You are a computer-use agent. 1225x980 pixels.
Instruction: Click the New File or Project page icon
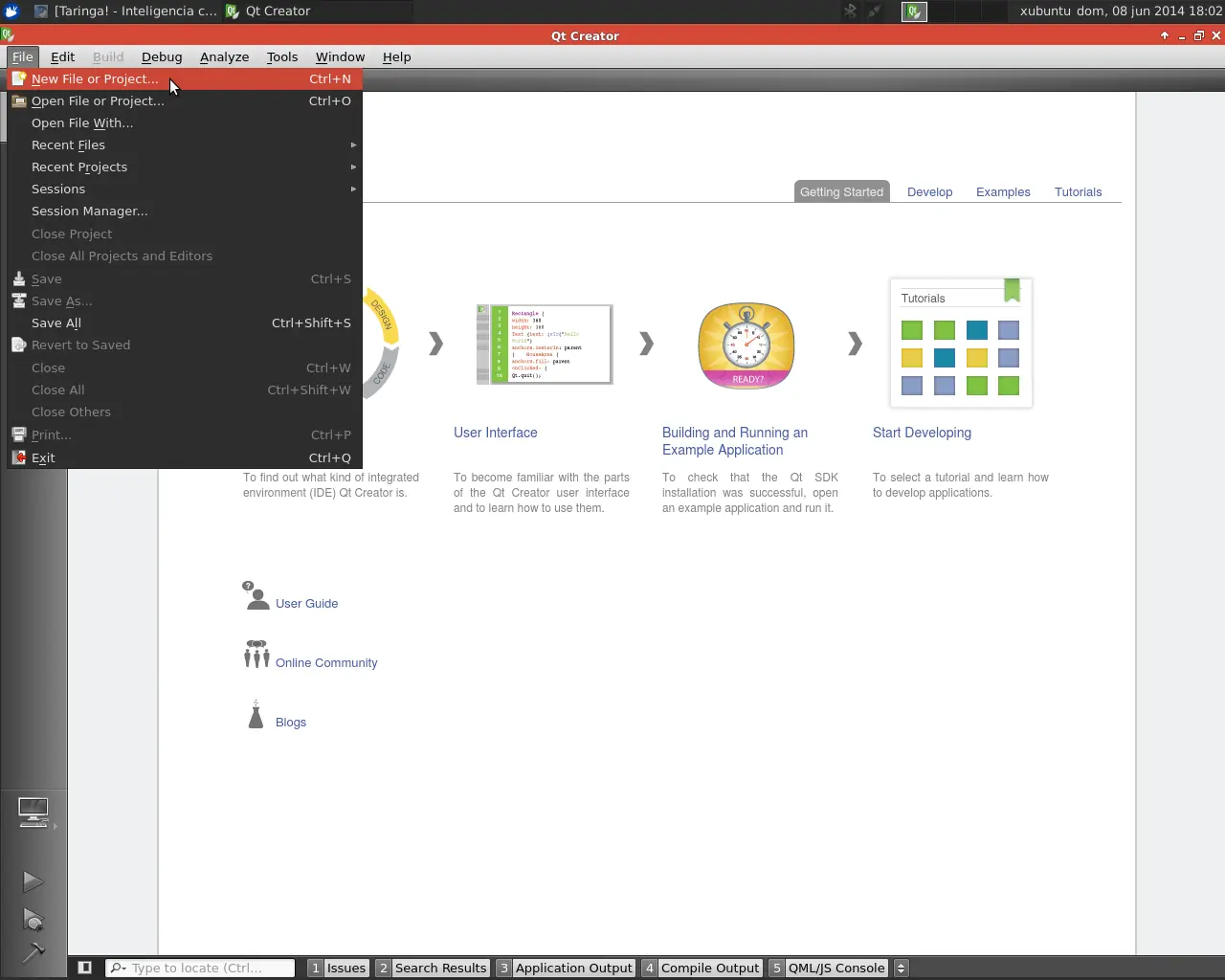coord(18,78)
